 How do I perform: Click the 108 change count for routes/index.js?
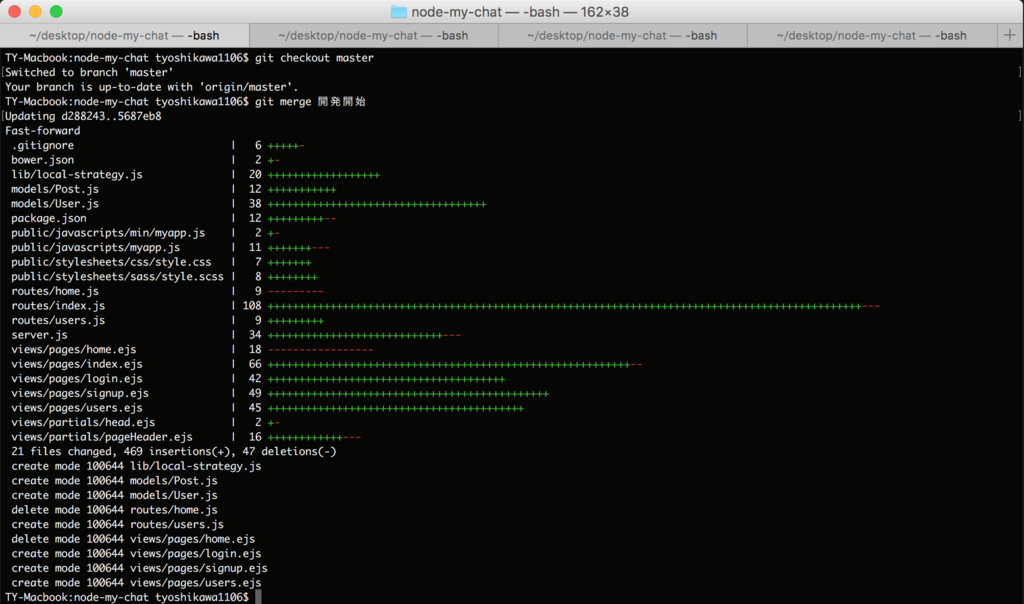click(x=251, y=306)
